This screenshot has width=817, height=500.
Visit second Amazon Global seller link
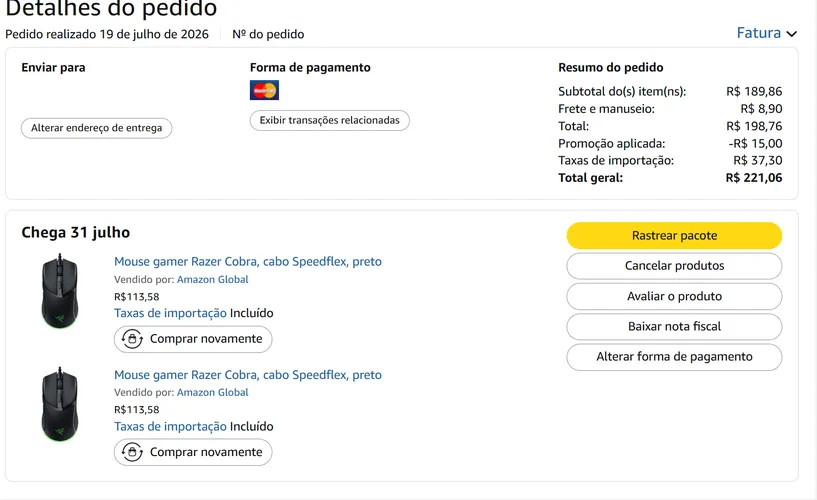pyautogui.click(x=213, y=392)
